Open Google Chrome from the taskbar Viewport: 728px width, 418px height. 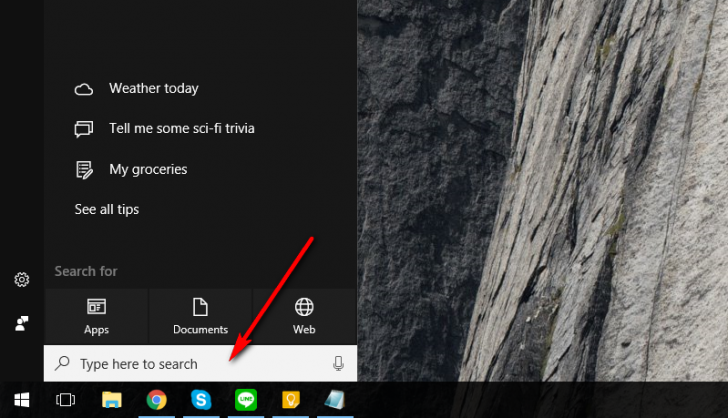click(x=156, y=400)
